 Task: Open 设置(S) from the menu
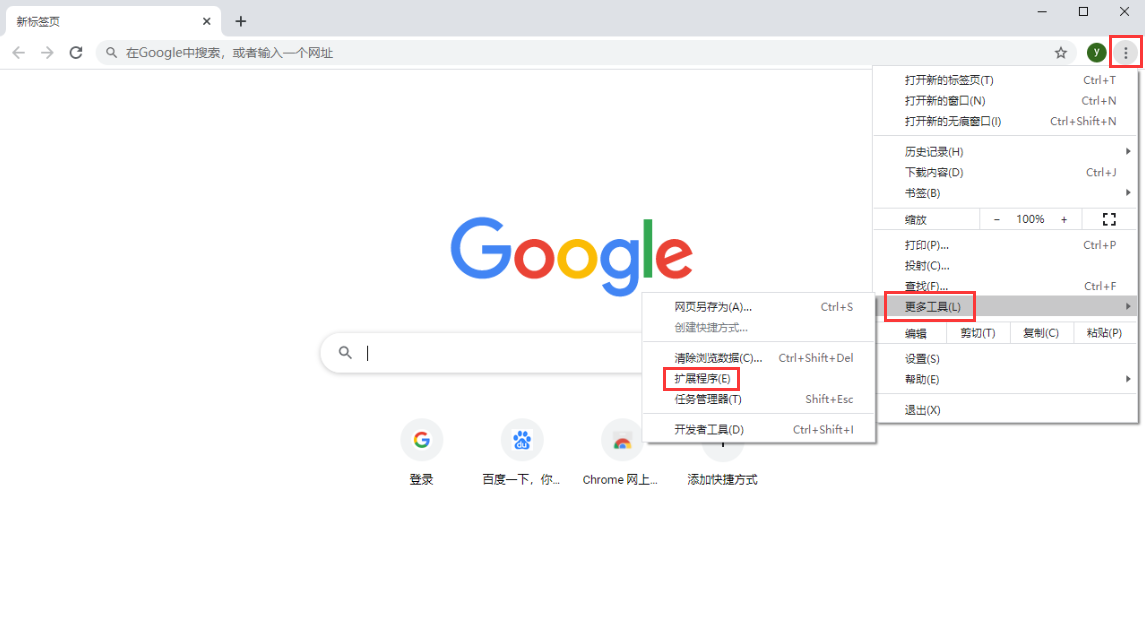(1006, 359)
